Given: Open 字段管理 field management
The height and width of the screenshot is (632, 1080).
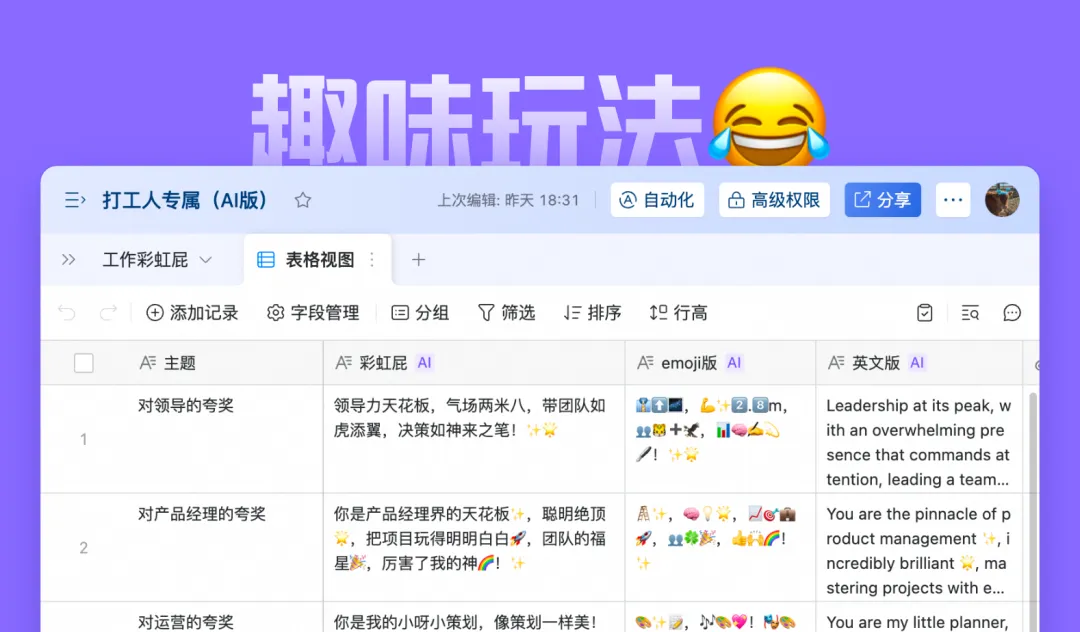Looking at the screenshot, I should 313,313.
